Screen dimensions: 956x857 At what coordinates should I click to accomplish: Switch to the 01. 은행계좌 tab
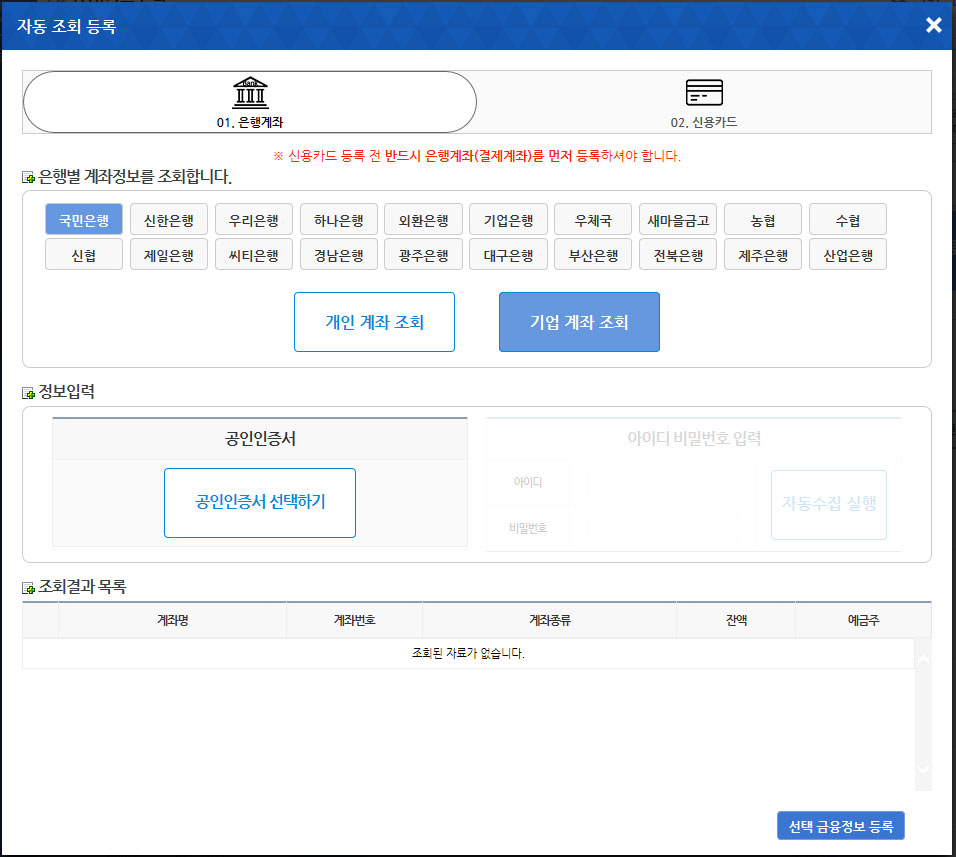click(x=250, y=102)
